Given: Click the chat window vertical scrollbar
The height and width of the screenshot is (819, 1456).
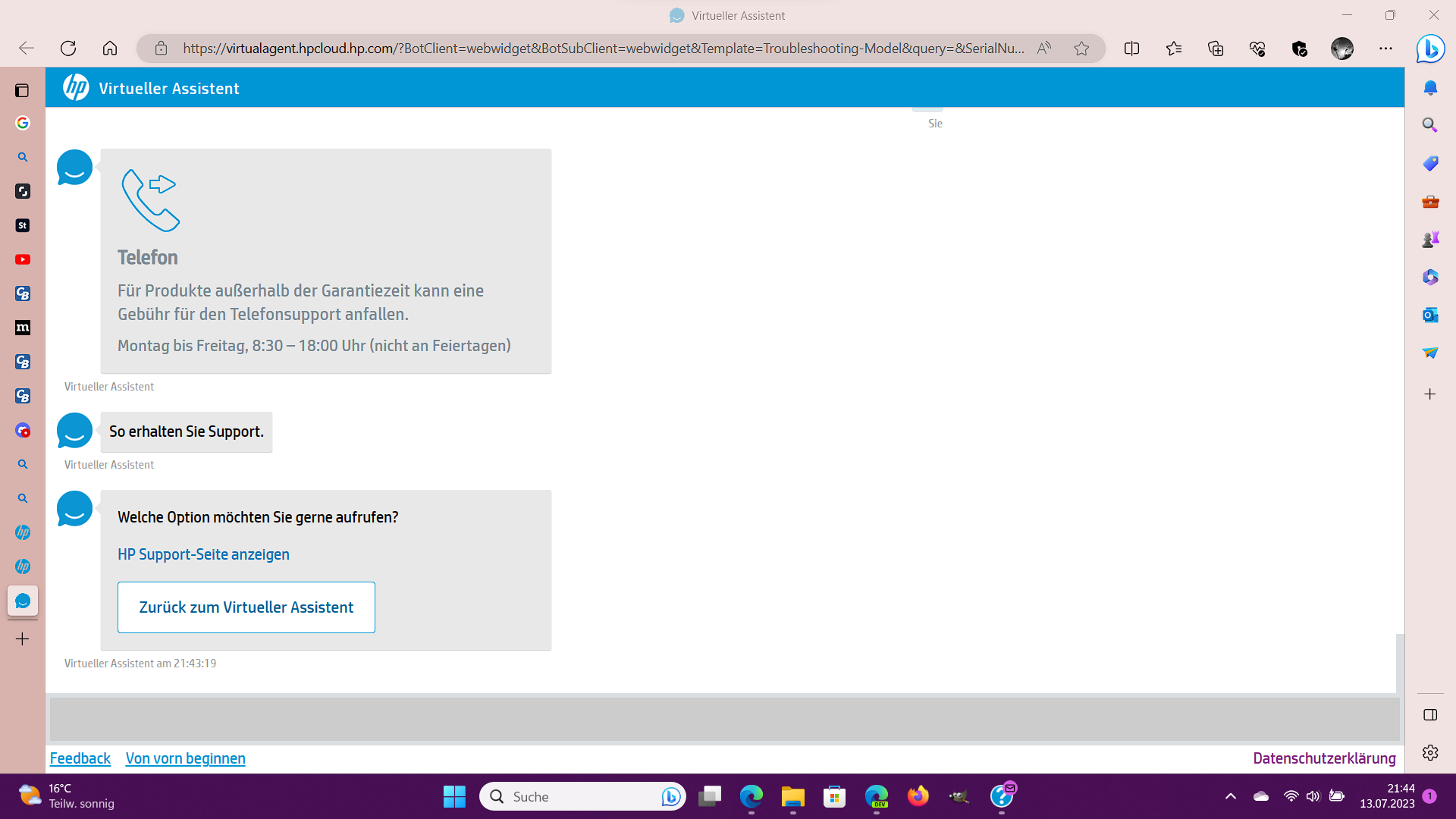Looking at the screenshot, I should (1400, 662).
